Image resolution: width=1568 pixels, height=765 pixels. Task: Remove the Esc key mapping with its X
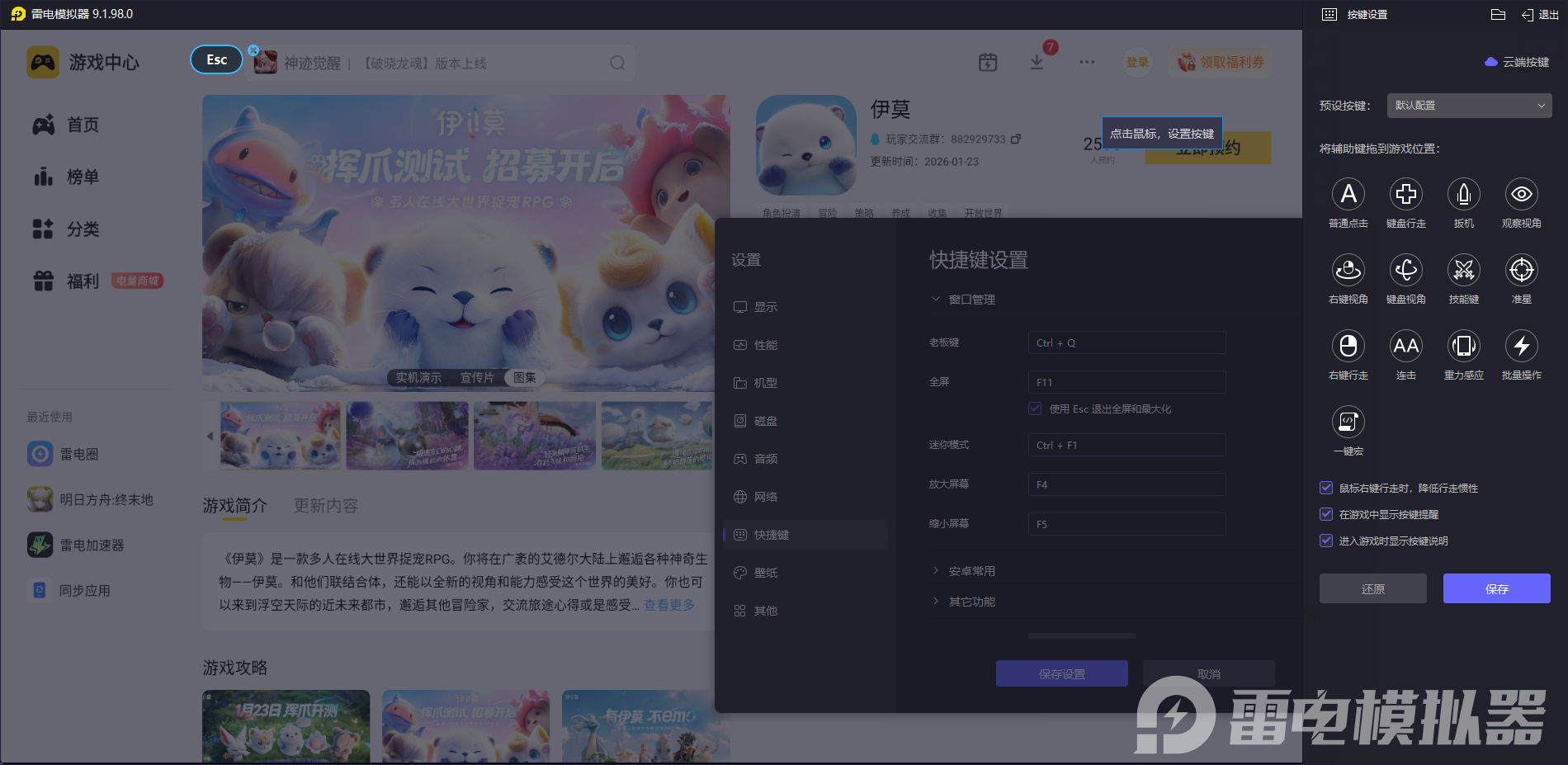coord(253,50)
